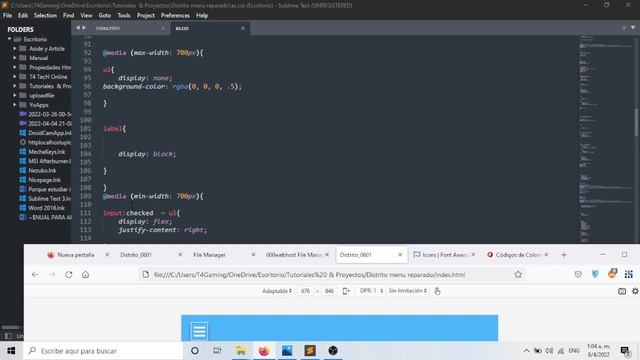Expand the T4 TecH Online folder

pos(14,77)
